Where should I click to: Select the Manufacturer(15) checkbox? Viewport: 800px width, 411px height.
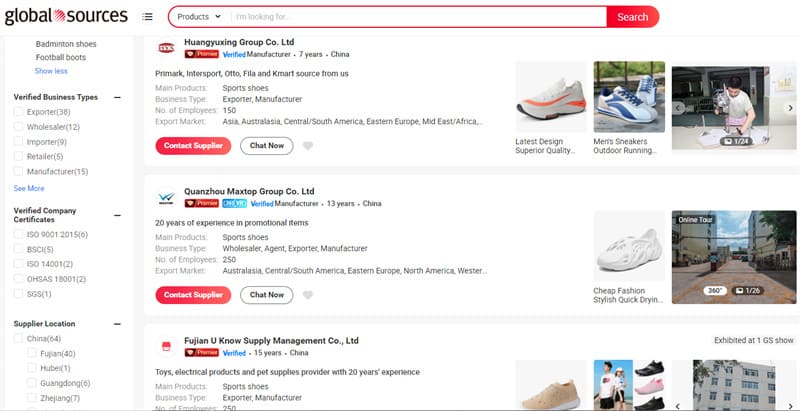click(x=19, y=172)
